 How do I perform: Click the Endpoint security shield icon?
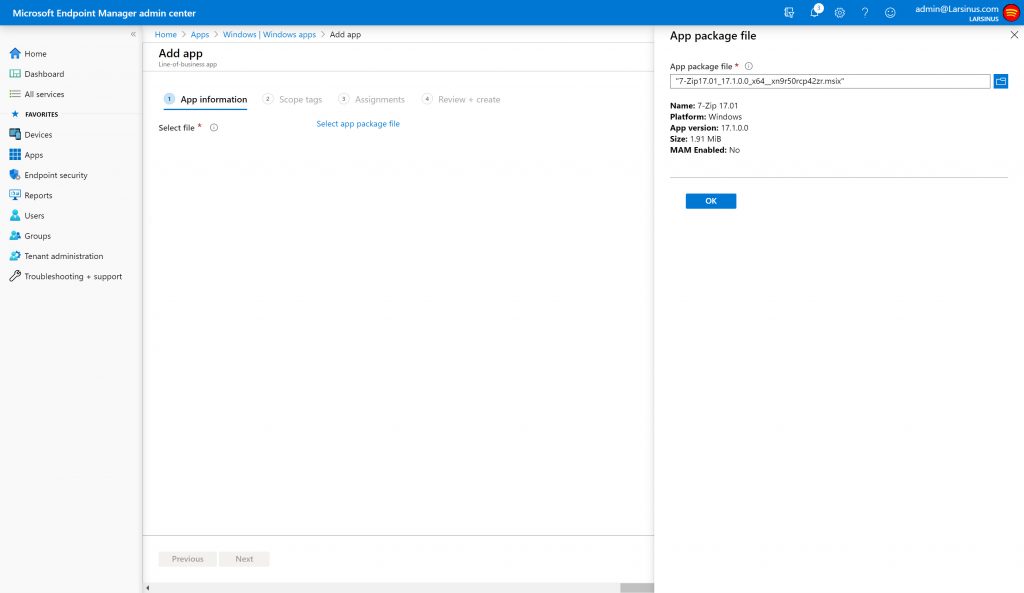15,175
